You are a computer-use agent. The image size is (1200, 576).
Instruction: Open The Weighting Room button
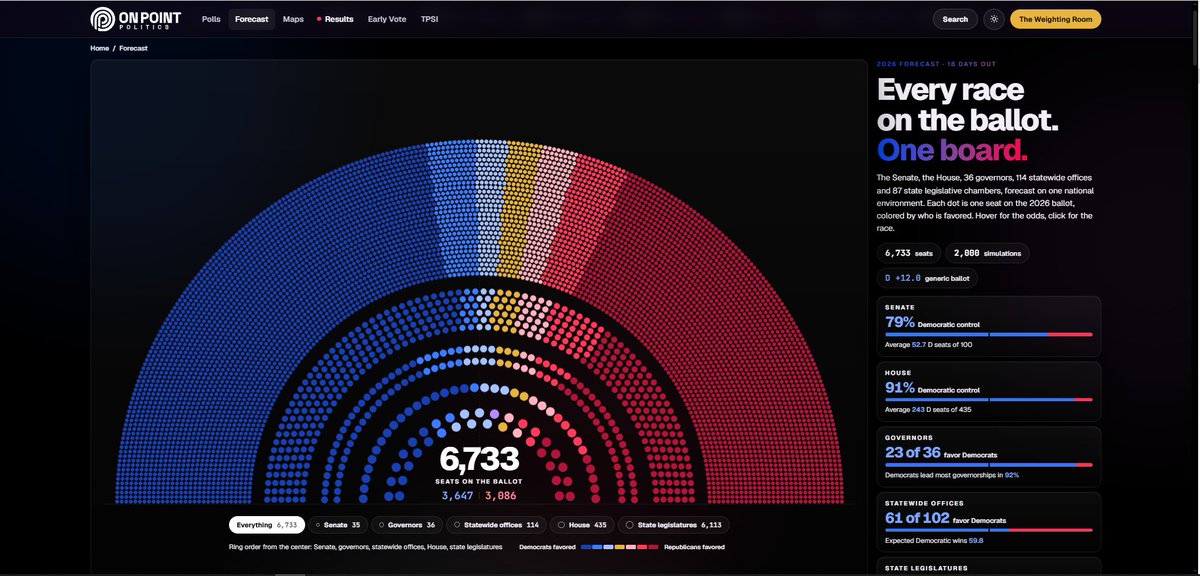pyautogui.click(x=1055, y=19)
